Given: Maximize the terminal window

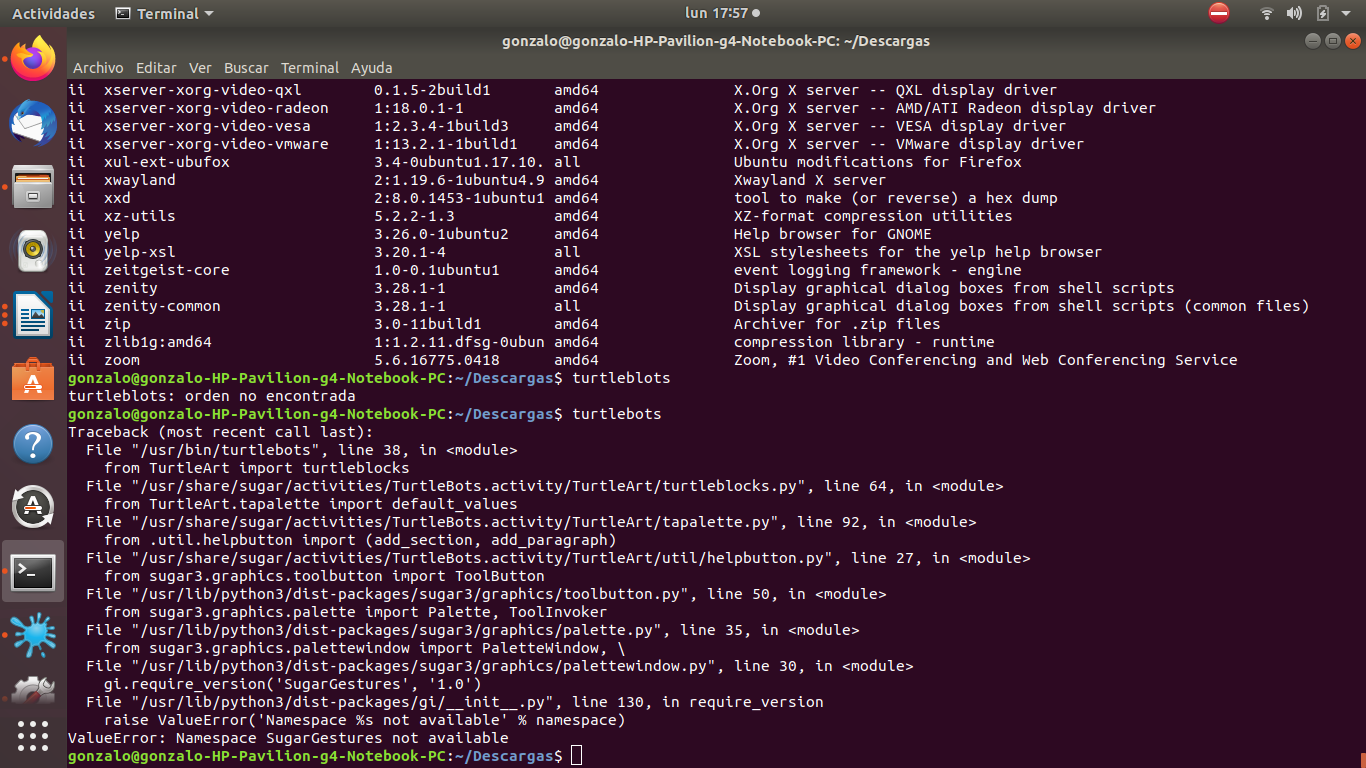Looking at the screenshot, I should click(x=1332, y=41).
